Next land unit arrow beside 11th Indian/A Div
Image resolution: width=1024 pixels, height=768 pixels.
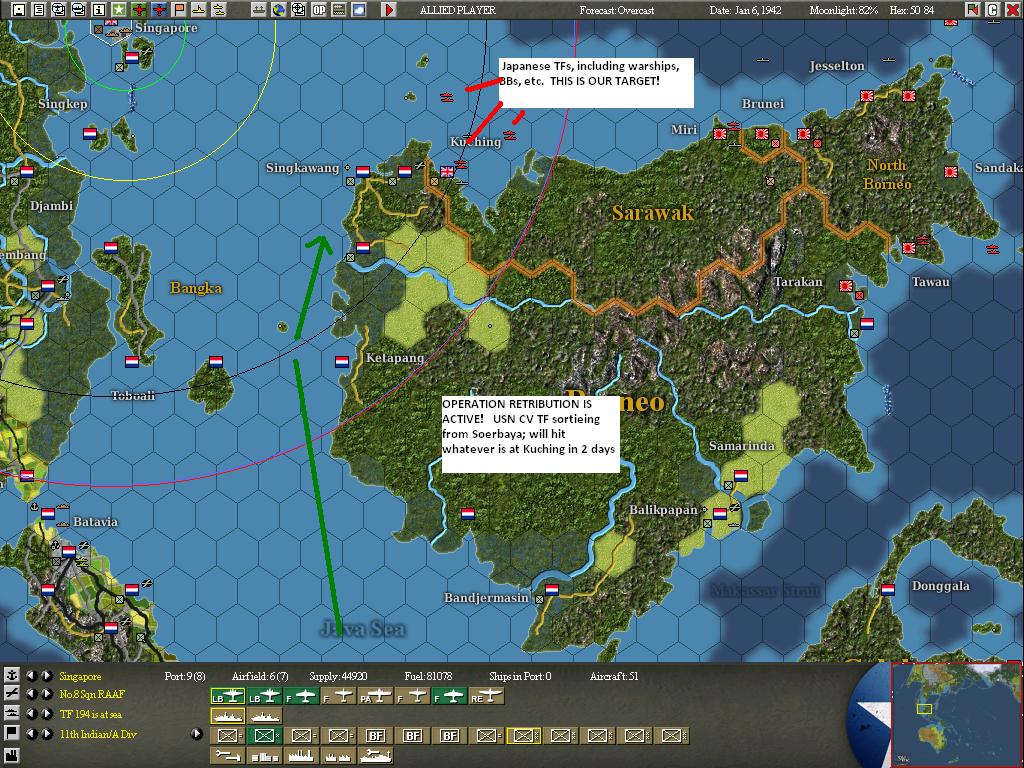click(x=47, y=734)
